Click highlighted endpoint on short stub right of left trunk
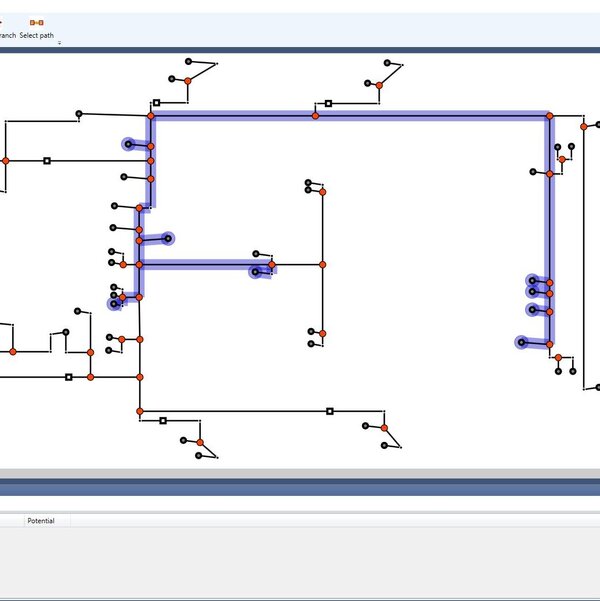 [168, 238]
